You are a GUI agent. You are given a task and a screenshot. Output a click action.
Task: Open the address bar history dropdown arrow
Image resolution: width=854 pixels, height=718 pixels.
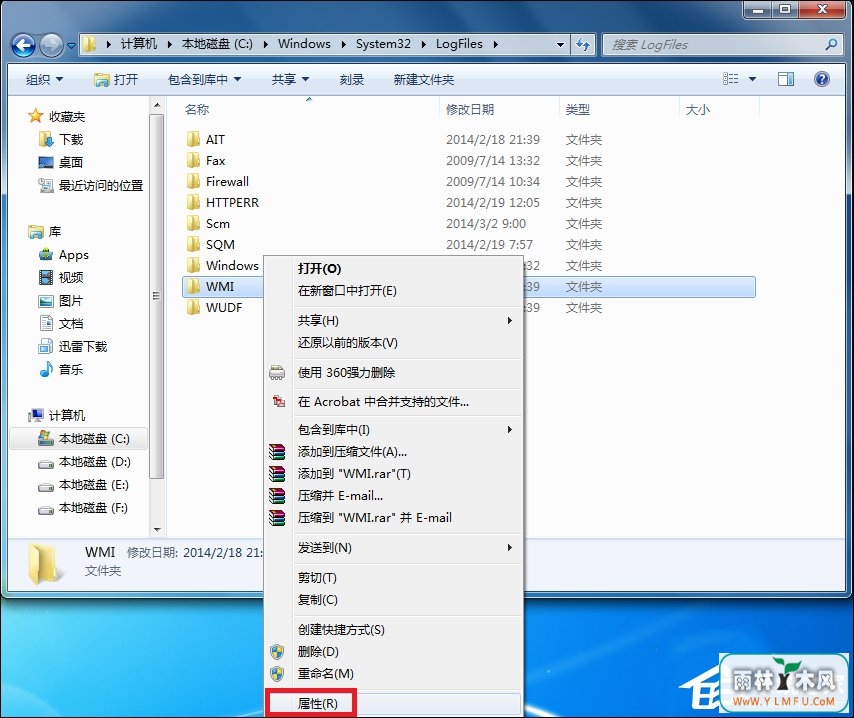tap(560, 45)
